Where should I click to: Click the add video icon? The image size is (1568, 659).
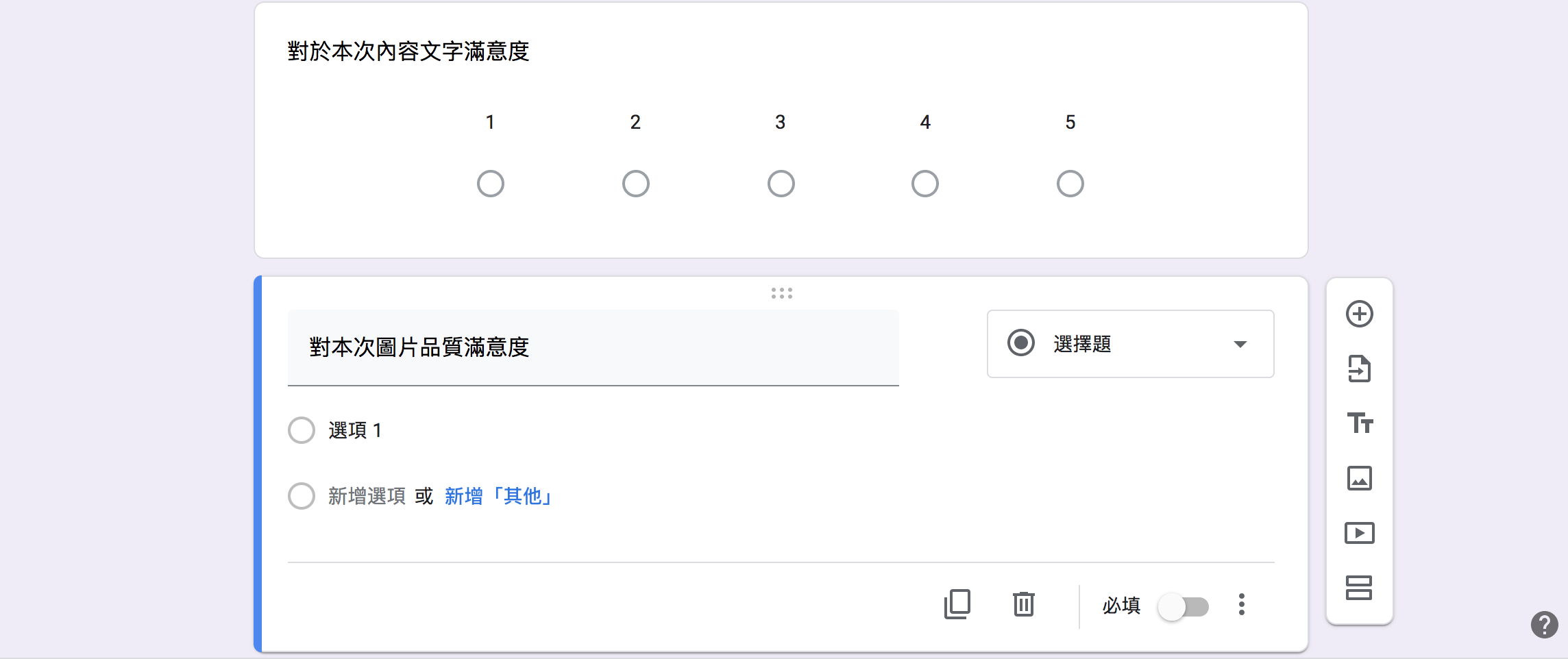point(1359,533)
